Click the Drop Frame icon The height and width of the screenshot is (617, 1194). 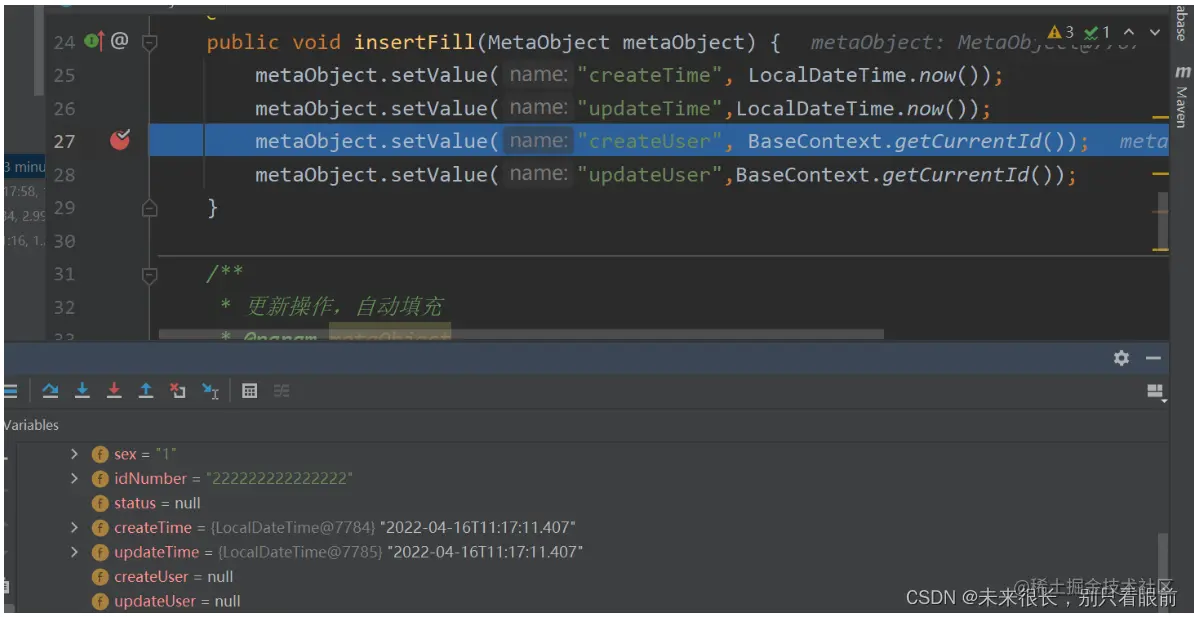pos(178,391)
